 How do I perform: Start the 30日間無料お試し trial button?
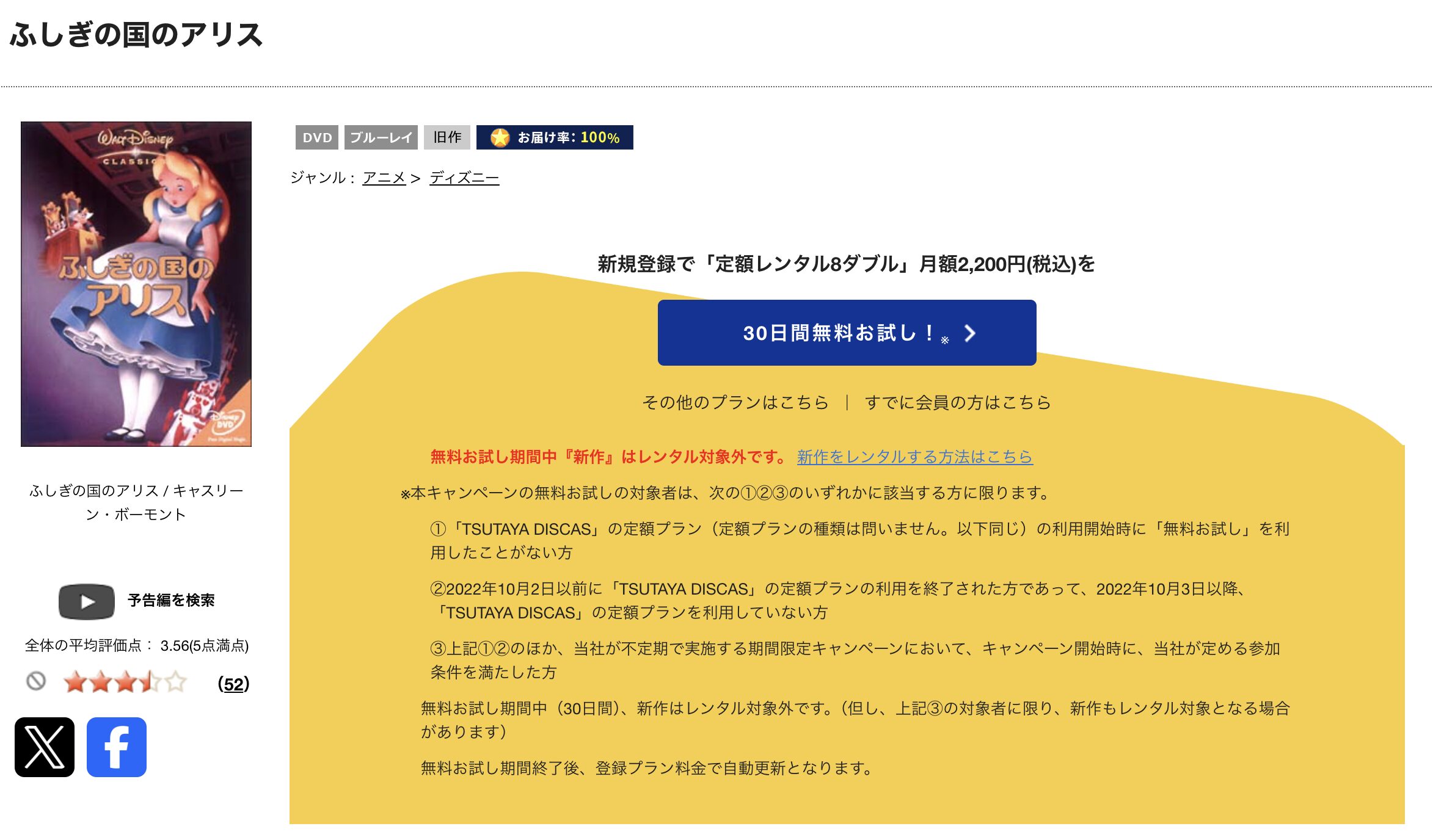(x=847, y=333)
